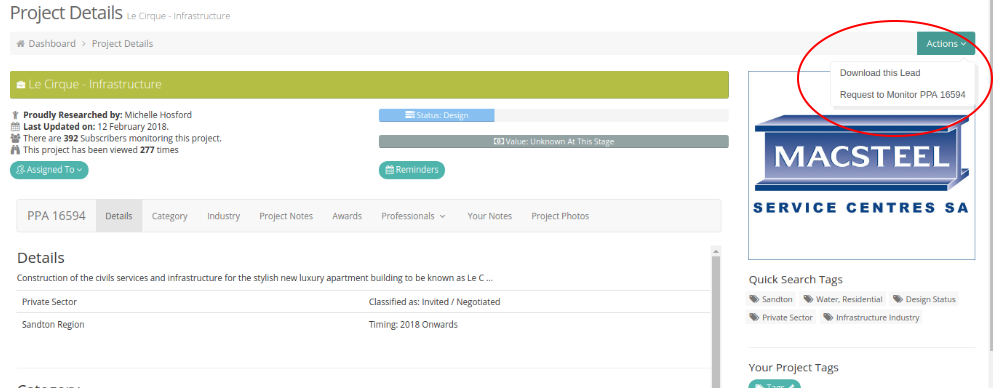Open the Industry tab
This screenshot has height=388, width=993.
point(224,216)
